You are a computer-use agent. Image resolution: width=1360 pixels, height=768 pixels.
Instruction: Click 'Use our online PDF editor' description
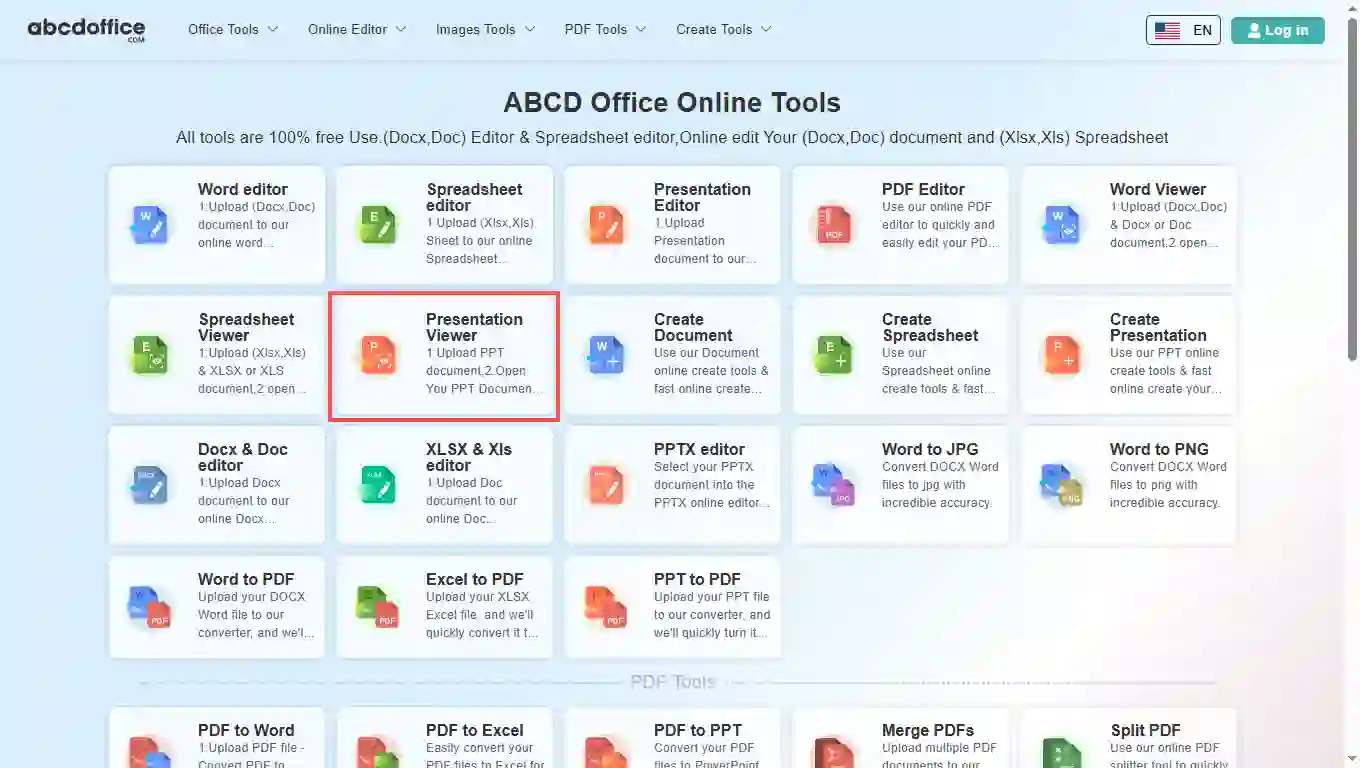click(x=940, y=225)
